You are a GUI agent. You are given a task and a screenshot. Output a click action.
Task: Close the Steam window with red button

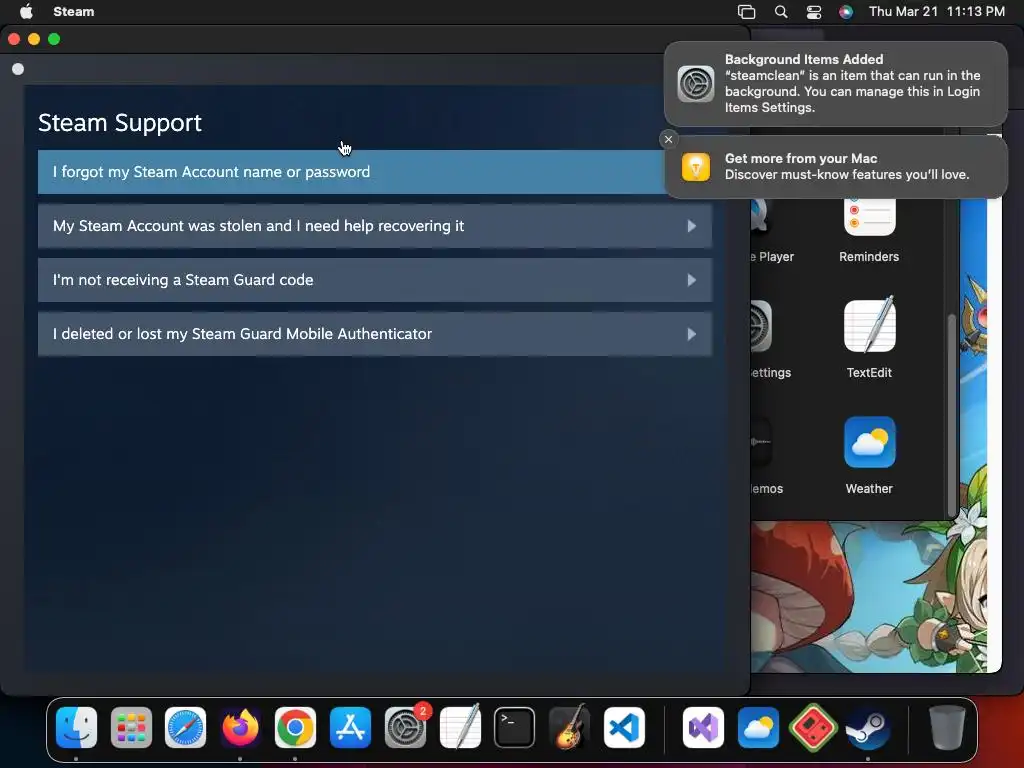(x=14, y=39)
